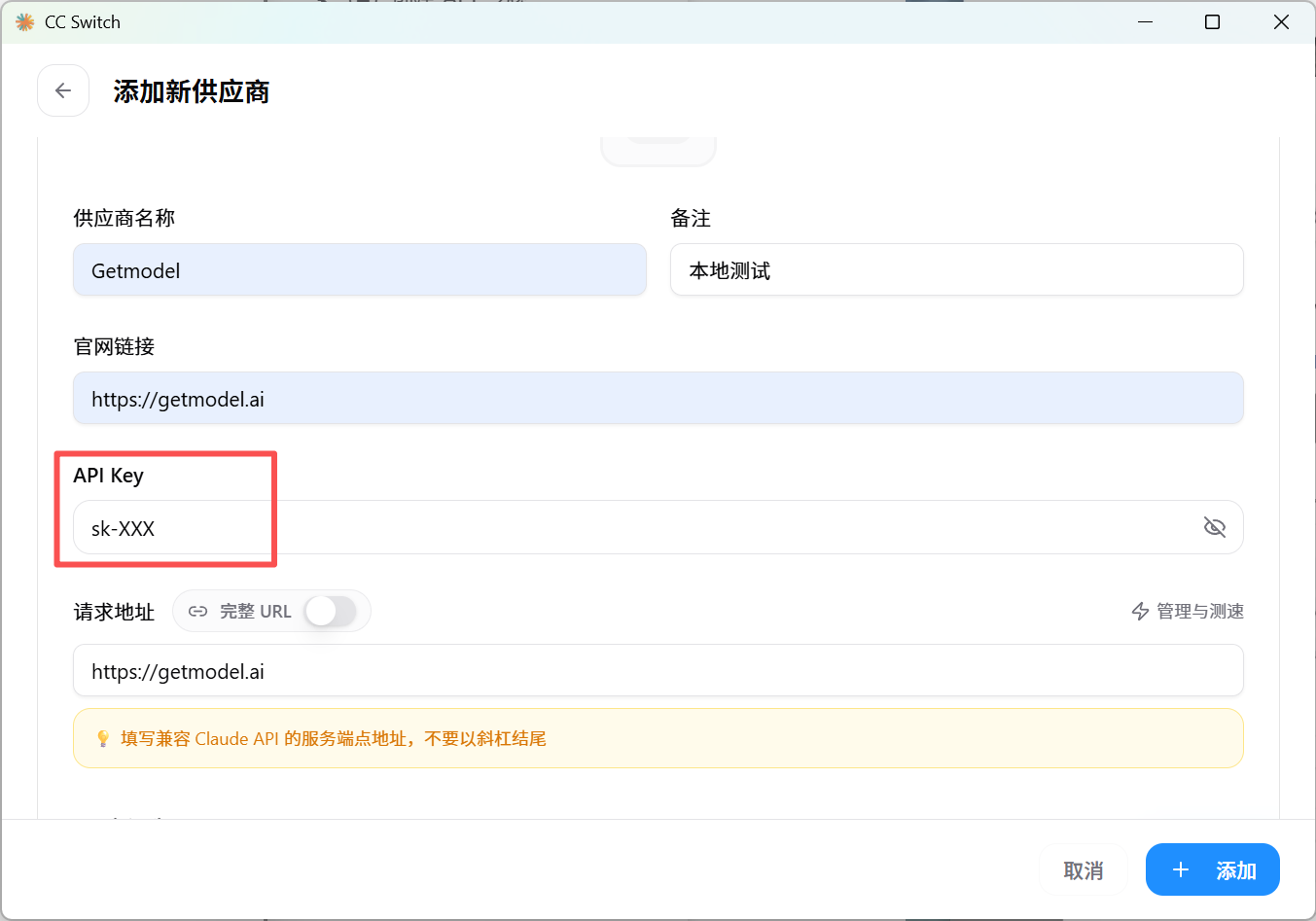Toggle API Key visibility eye icon
The image size is (1316, 921).
[1214, 527]
